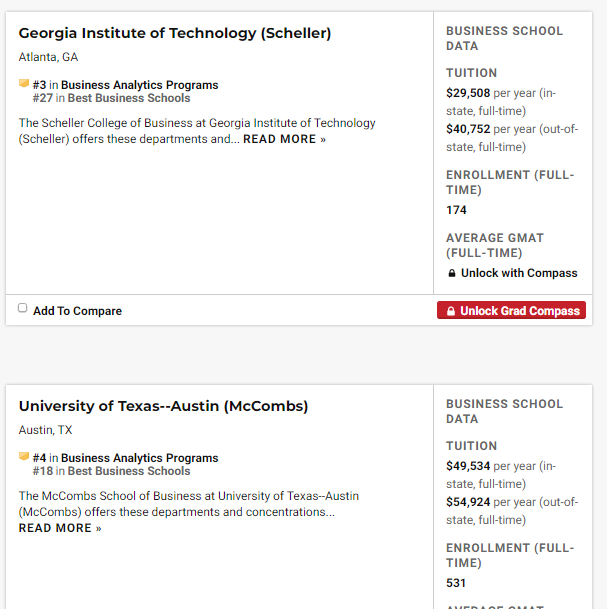Expand READ MORE for the Scheller description
This screenshot has width=607, height=609.
[284, 140]
